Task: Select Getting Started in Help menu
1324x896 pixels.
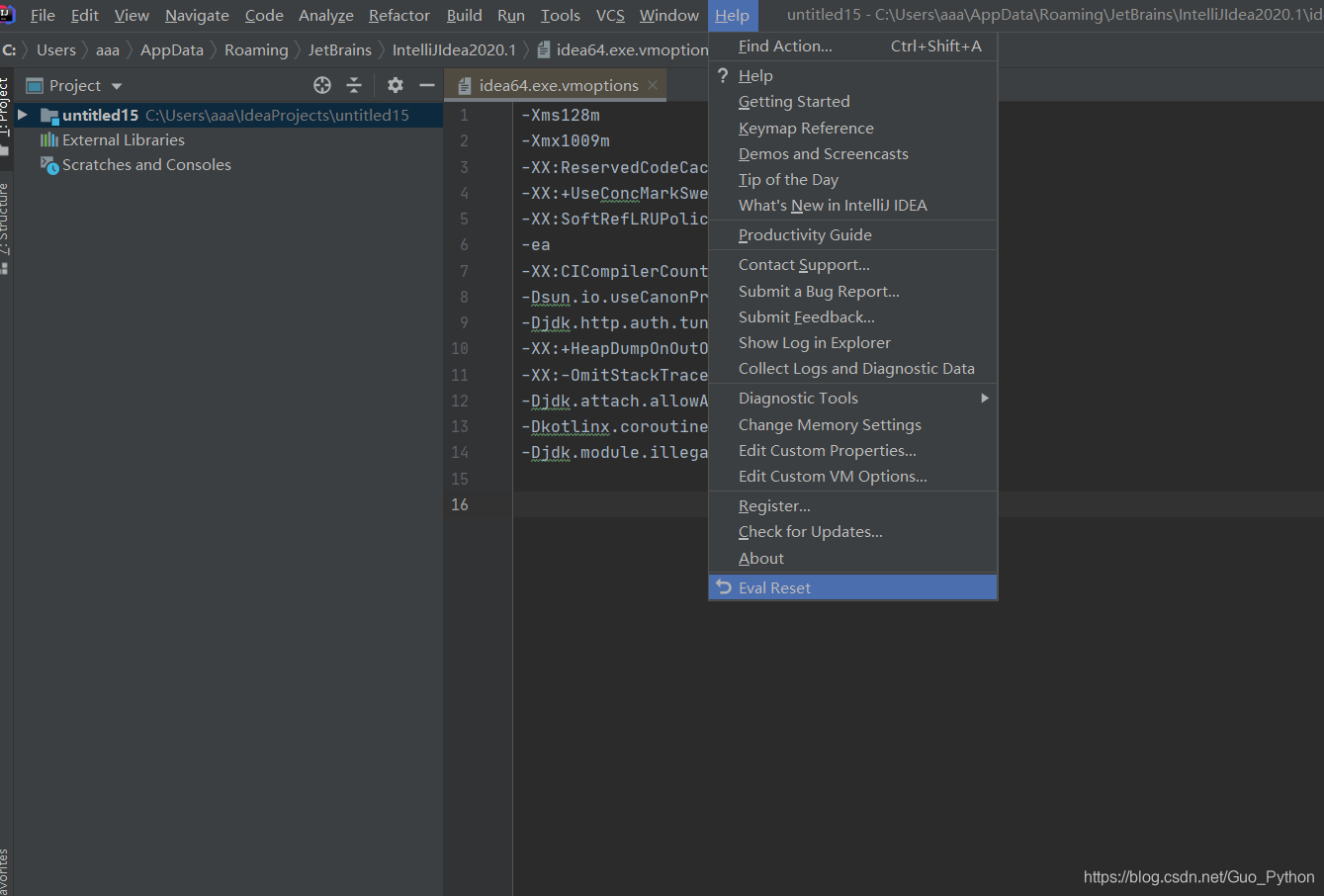Action: click(853, 101)
